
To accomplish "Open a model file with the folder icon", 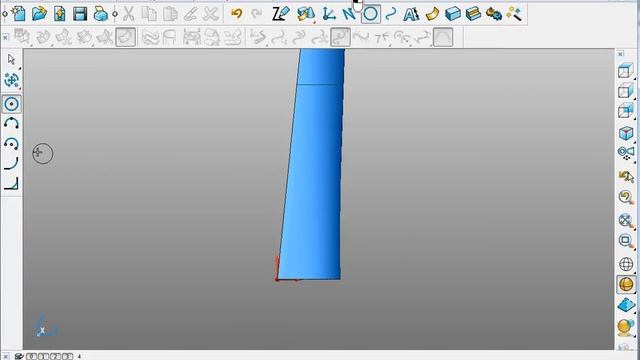I will 39,14.
